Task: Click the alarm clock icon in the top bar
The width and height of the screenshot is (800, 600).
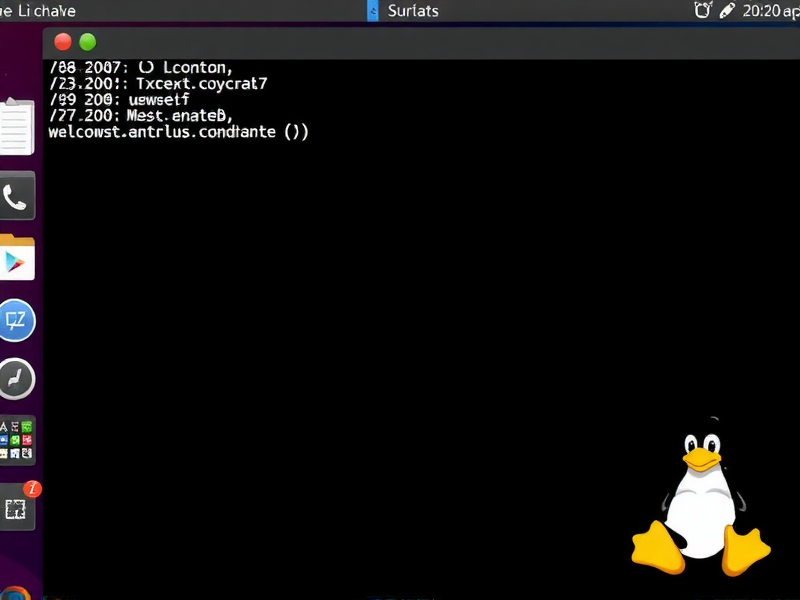Action: point(704,10)
